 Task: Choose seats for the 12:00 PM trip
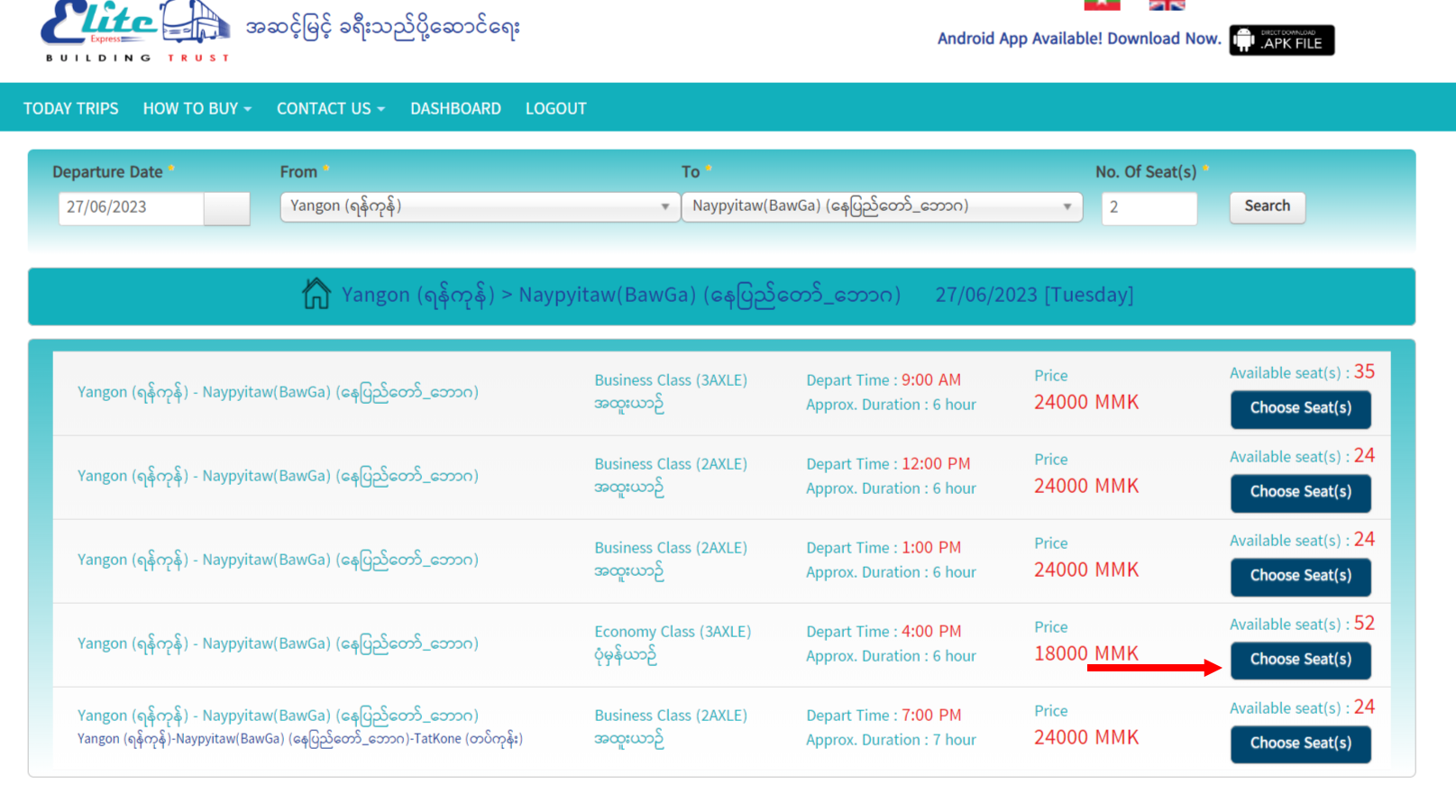point(1300,492)
